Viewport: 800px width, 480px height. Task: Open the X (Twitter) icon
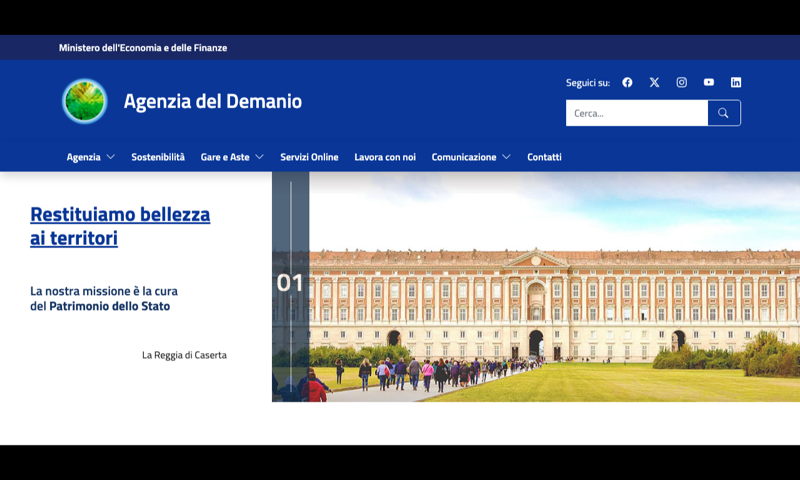click(x=654, y=82)
